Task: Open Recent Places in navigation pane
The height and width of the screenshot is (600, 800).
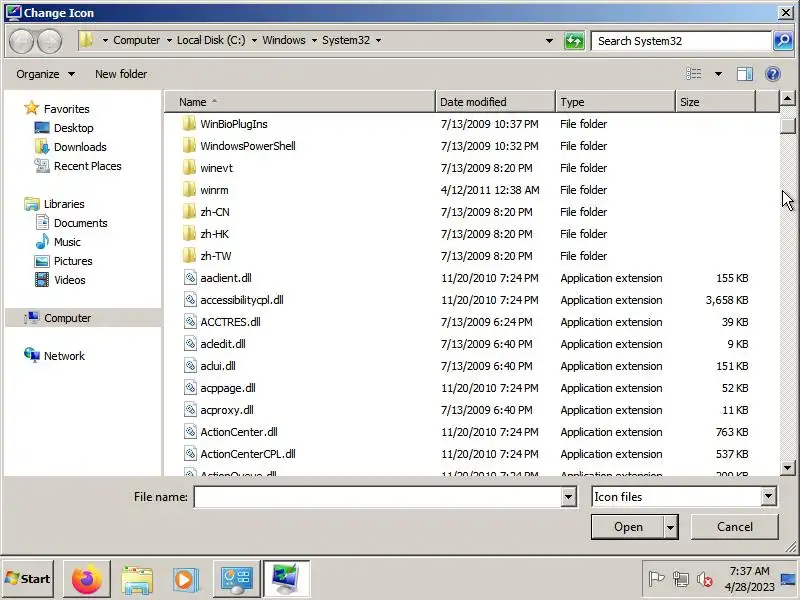Action: (87, 166)
